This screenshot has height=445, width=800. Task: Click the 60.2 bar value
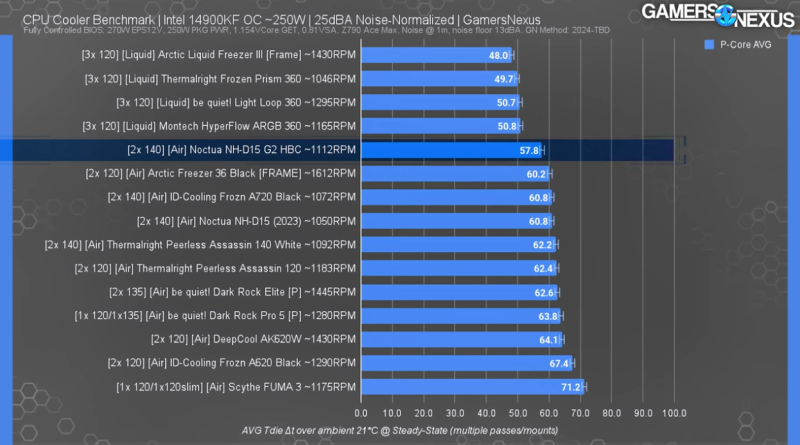tap(536, 174)
